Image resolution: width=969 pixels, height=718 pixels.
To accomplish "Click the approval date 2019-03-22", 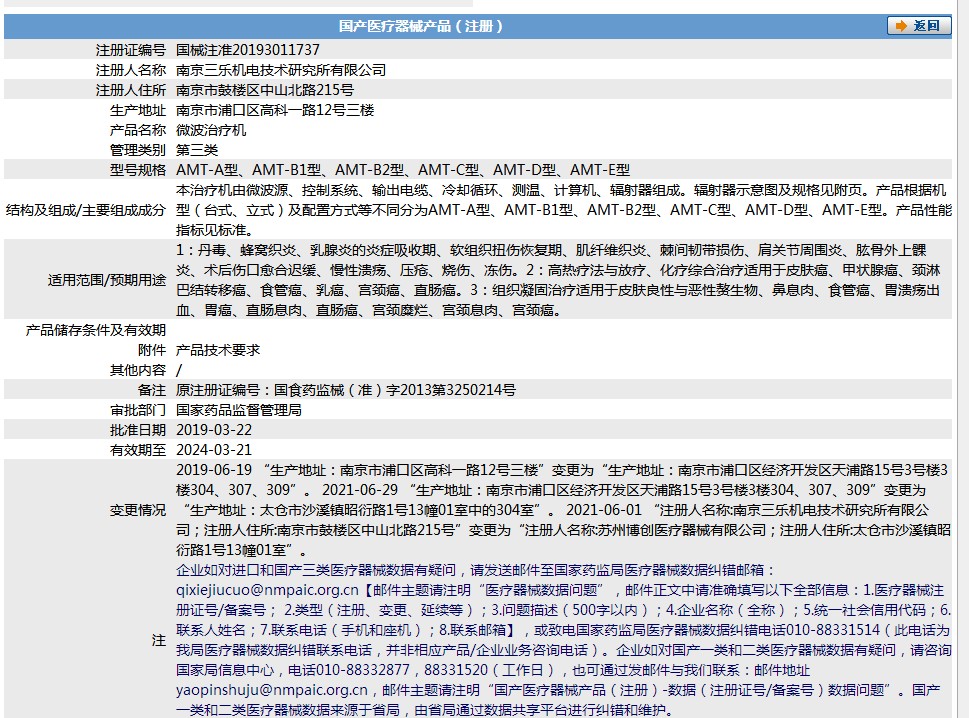I will [x=214, y=430].
